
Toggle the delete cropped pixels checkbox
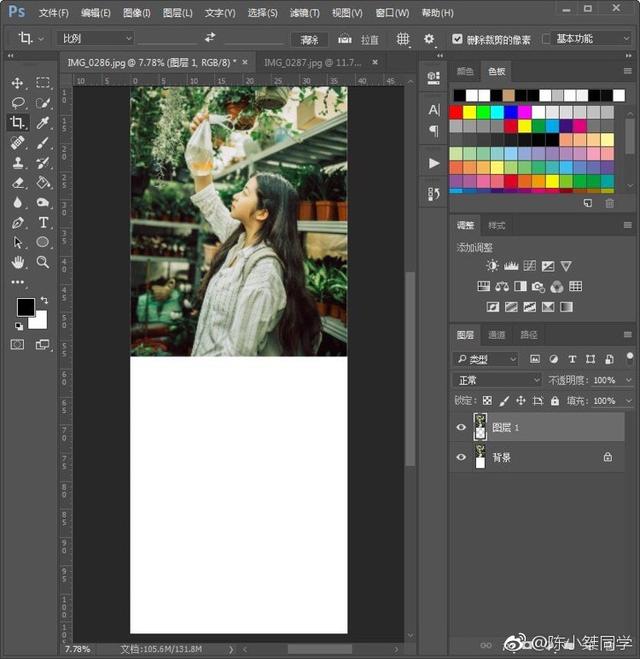pyautogui.click(x=458, y=39)
